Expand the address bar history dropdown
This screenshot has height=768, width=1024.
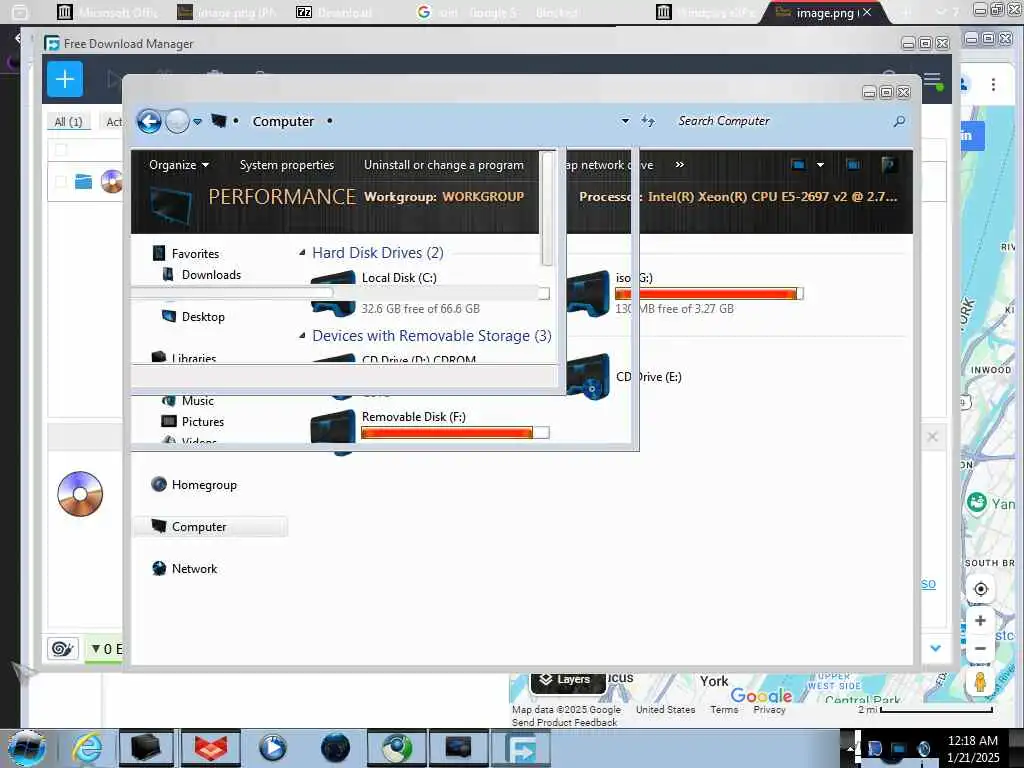coord(625,121)
